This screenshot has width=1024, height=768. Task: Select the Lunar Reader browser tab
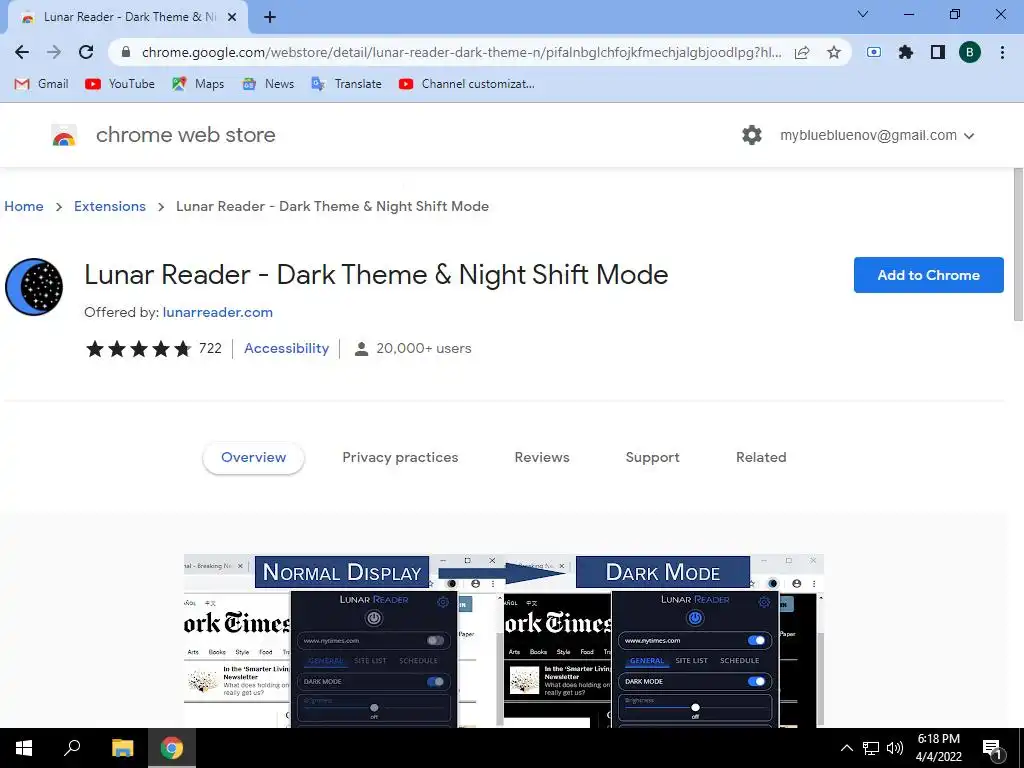click(127, 18)
